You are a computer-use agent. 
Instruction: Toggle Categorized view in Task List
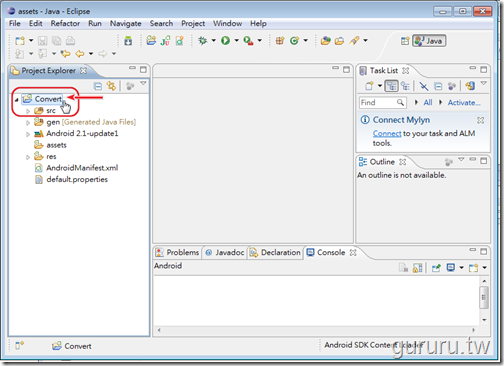click(x=391, y=86)
